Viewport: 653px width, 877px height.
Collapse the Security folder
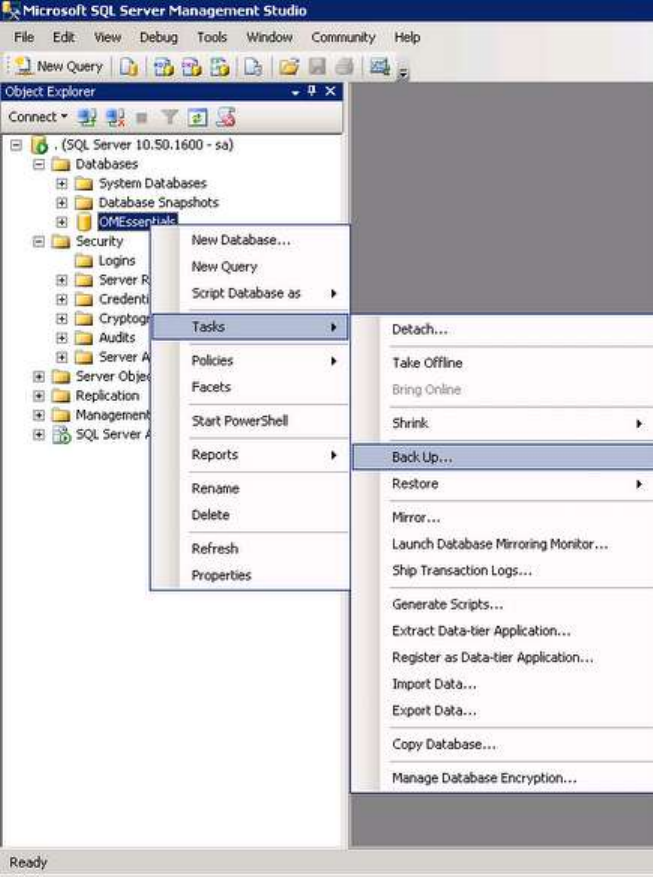point(39,242)
